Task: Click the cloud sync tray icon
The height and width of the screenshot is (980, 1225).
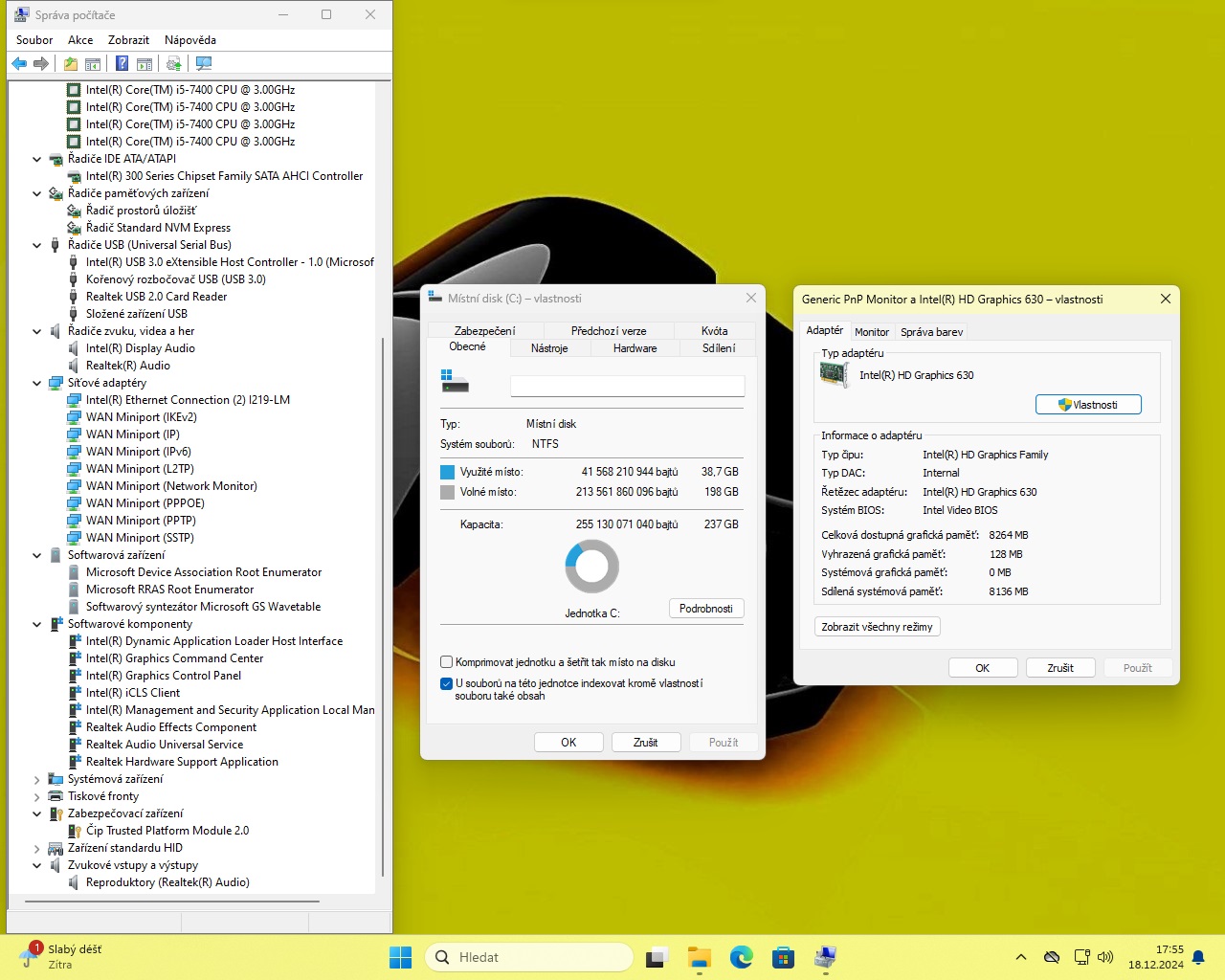Action: tap(1052, 957)
